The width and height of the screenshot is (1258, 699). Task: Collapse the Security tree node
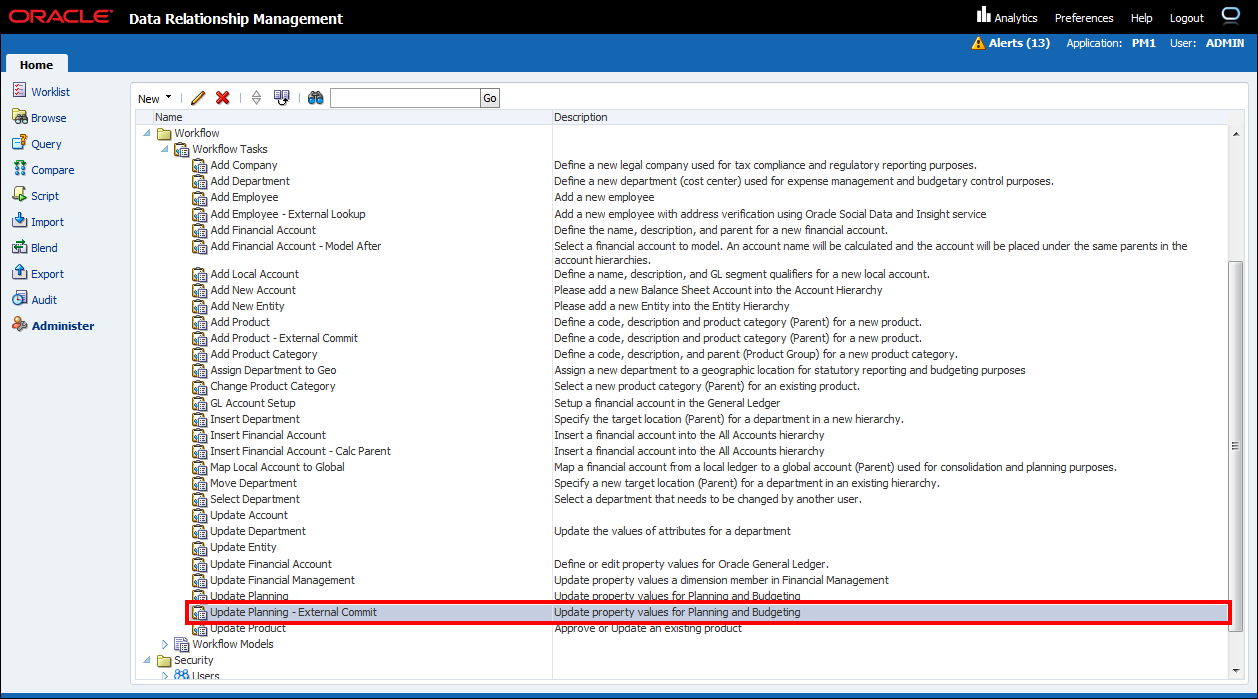coord(148,660)
